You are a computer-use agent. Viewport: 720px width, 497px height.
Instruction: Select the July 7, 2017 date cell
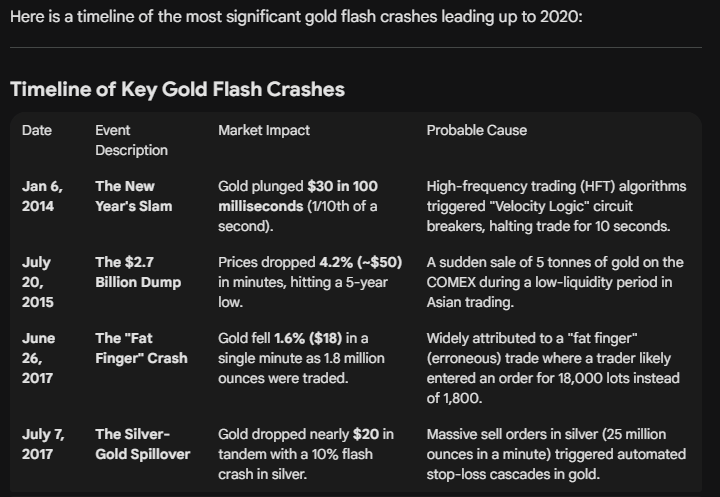41,444
